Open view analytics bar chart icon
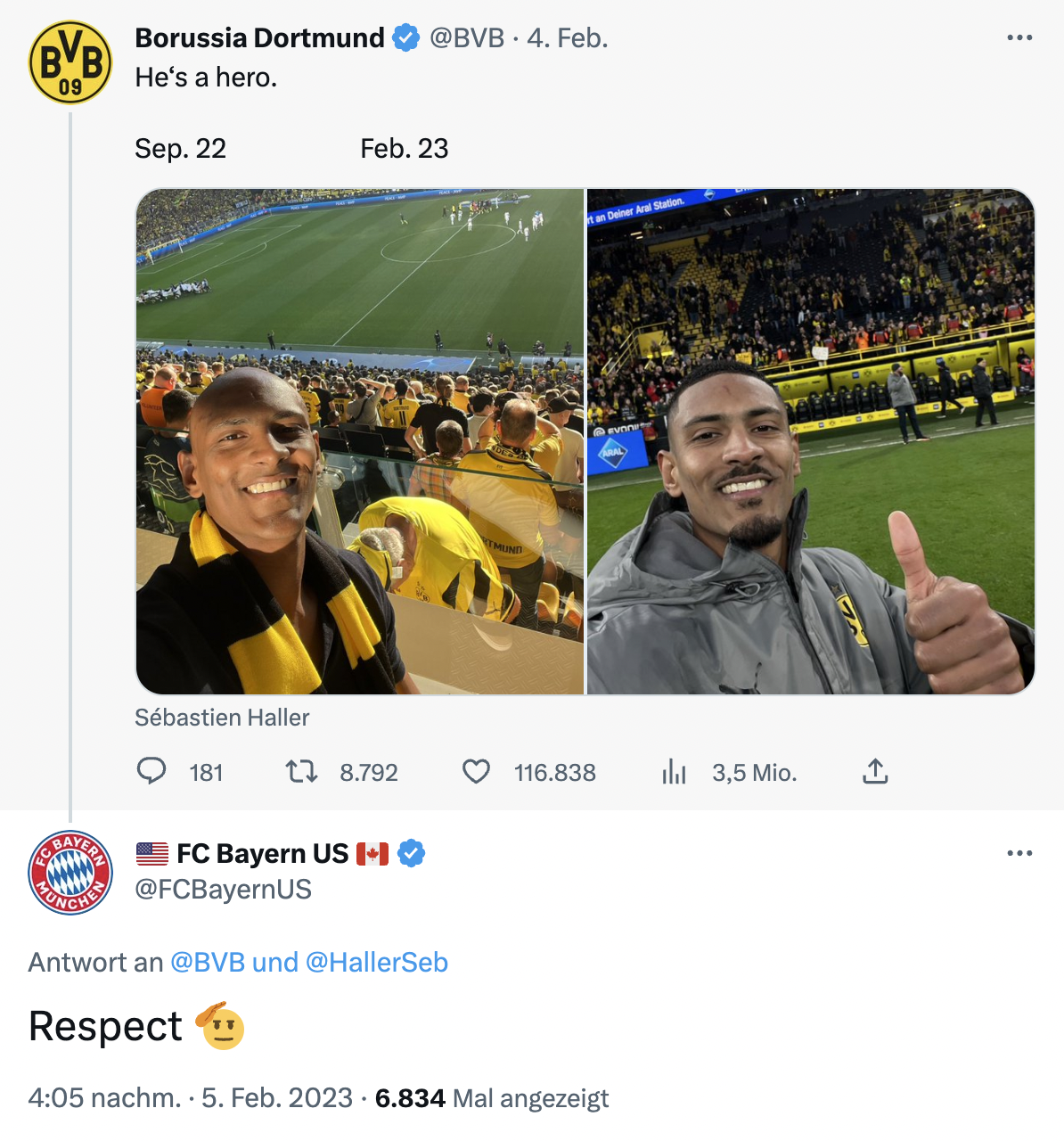This screenshot has height=1141, width=1064. [674, 771]
